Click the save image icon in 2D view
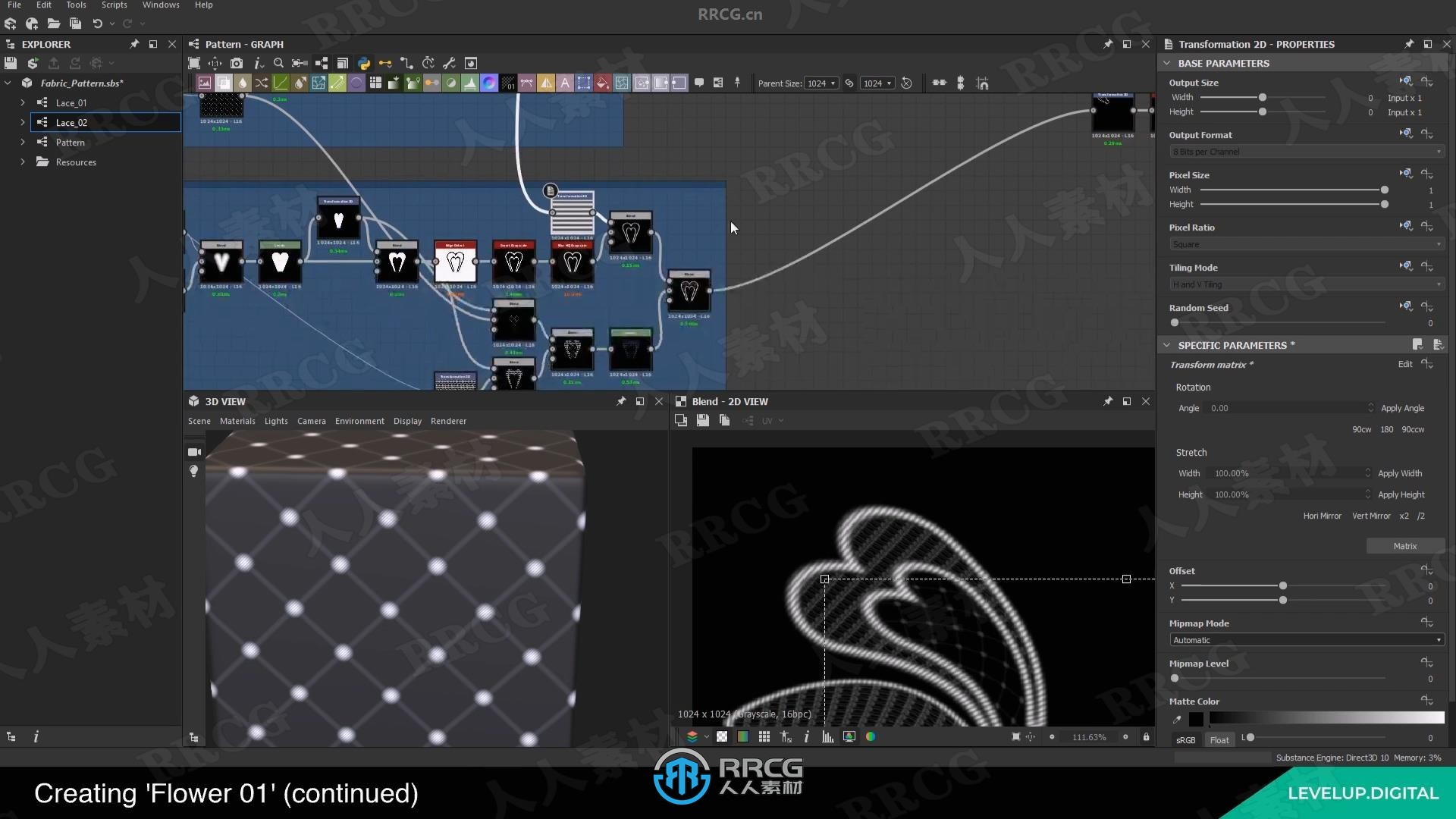 (x=703, y=420)
